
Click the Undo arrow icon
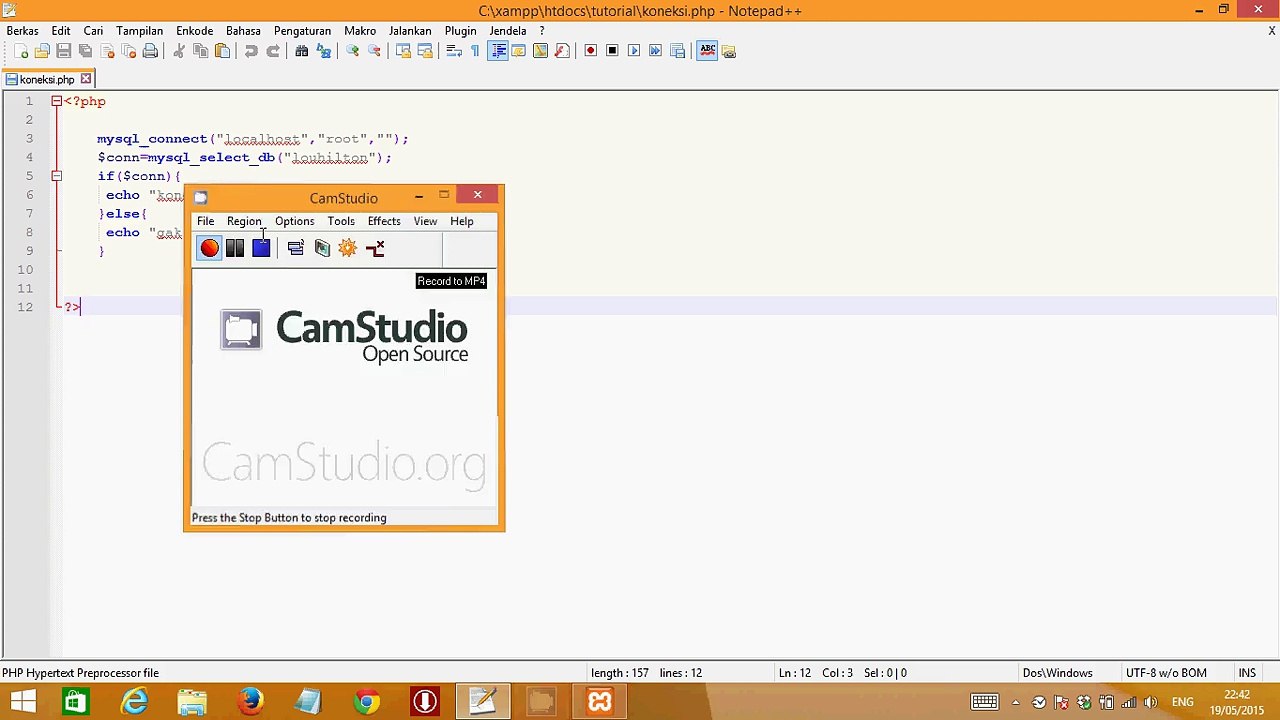pos(251,51)
